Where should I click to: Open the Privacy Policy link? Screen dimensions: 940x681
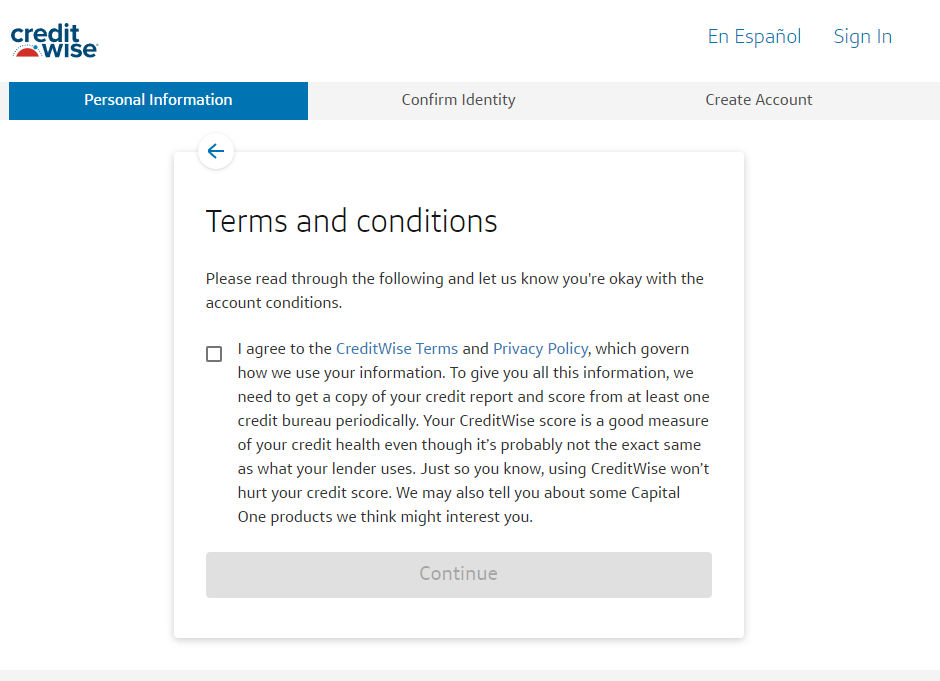(540, 349)
